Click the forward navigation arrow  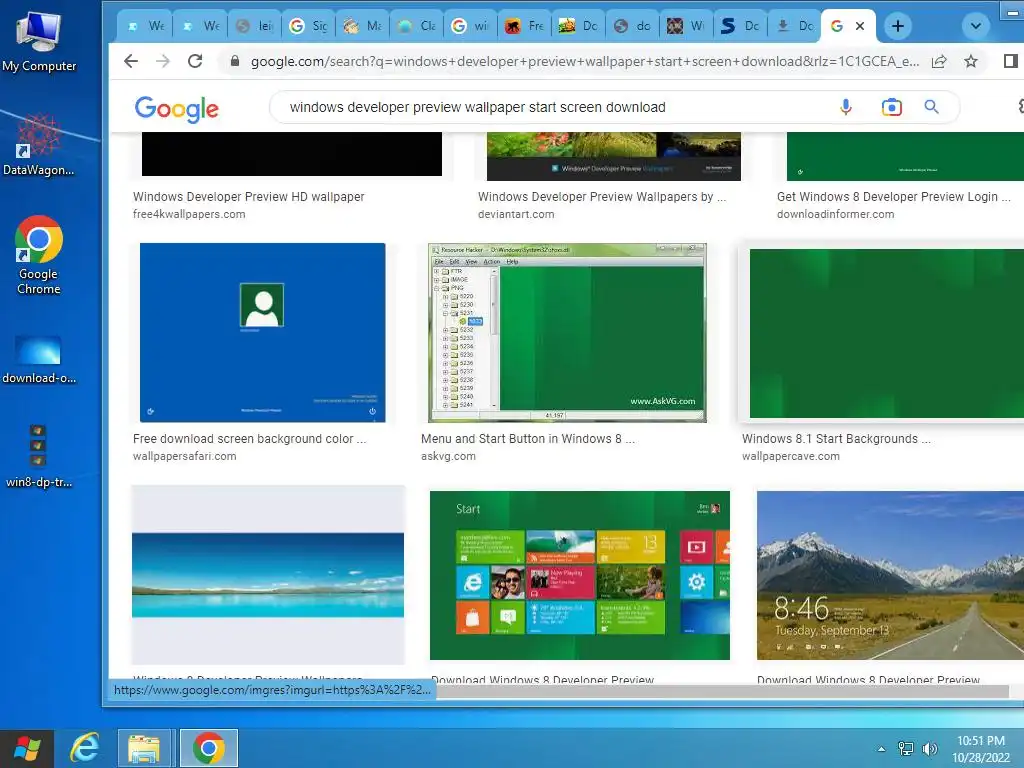point(163,61)
